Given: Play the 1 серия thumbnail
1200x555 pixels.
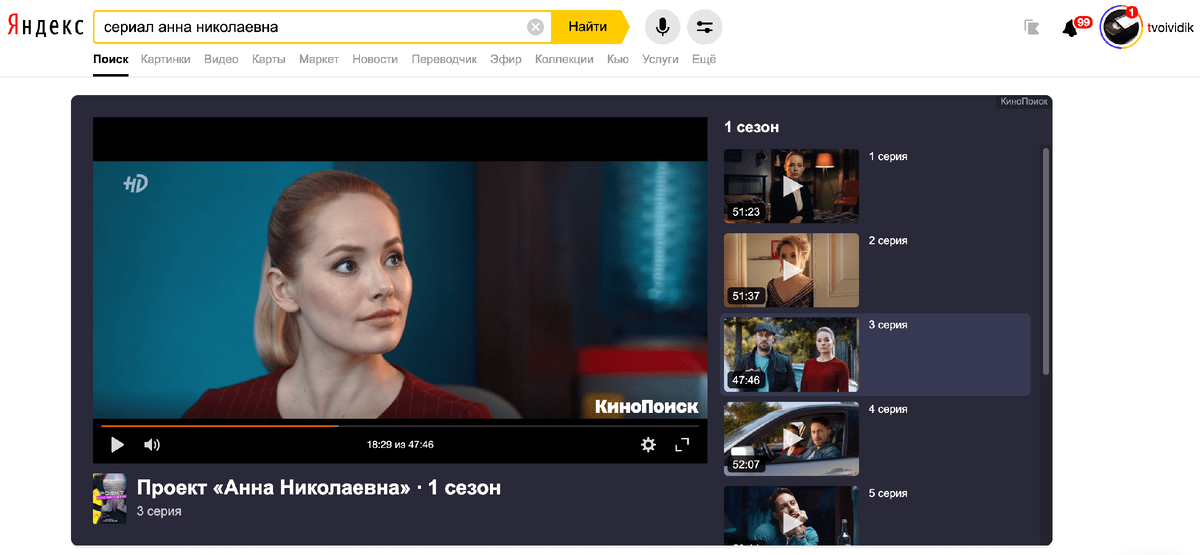Looking at the screenshot, I should (x=791, y=186).
